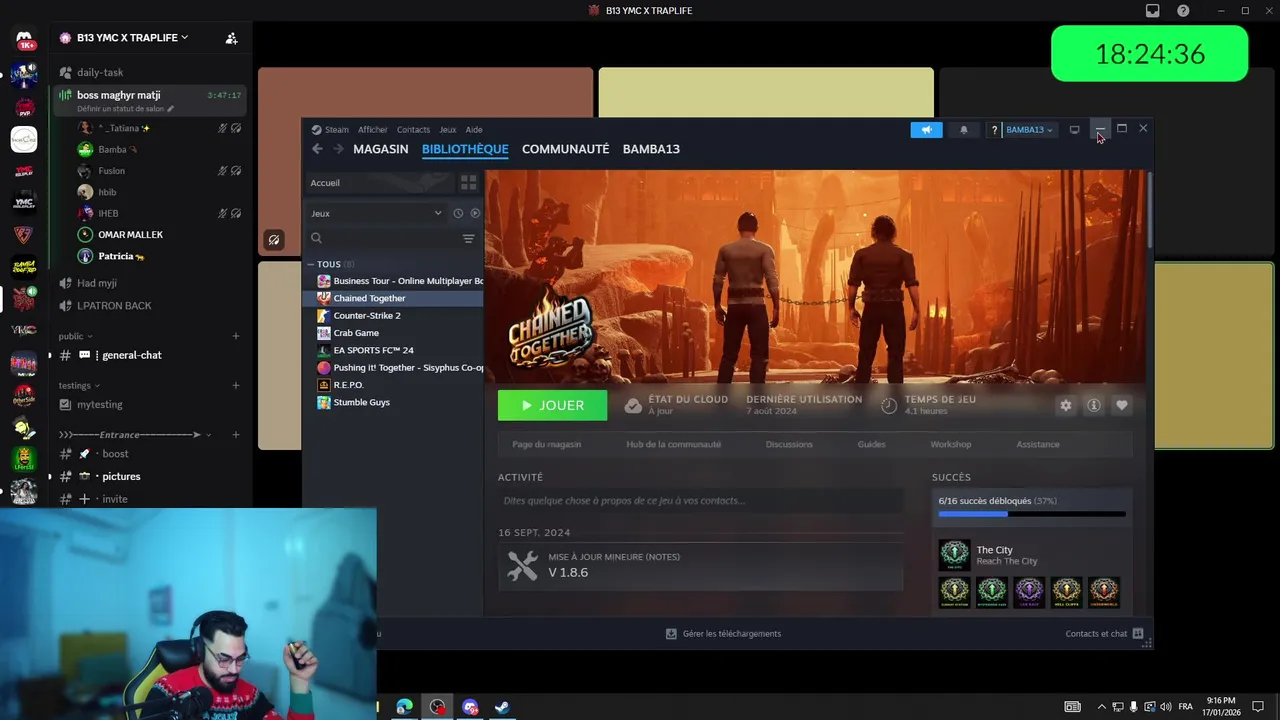Click the green JOUER button
The width and height of the screenshot is (1280, 720).
click(552, 405)
